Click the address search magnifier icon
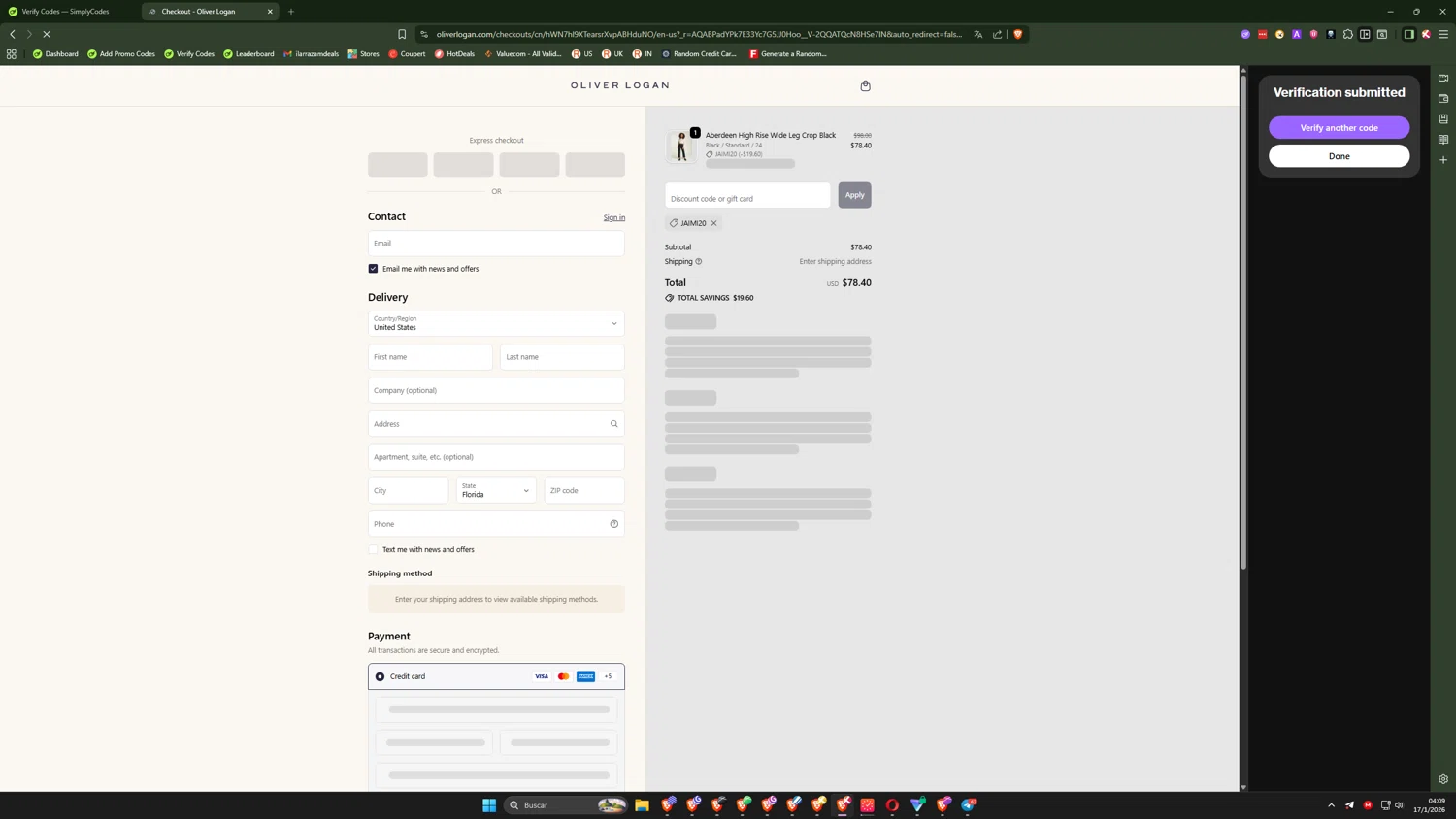1456x819 pixels. click(613, 424)
